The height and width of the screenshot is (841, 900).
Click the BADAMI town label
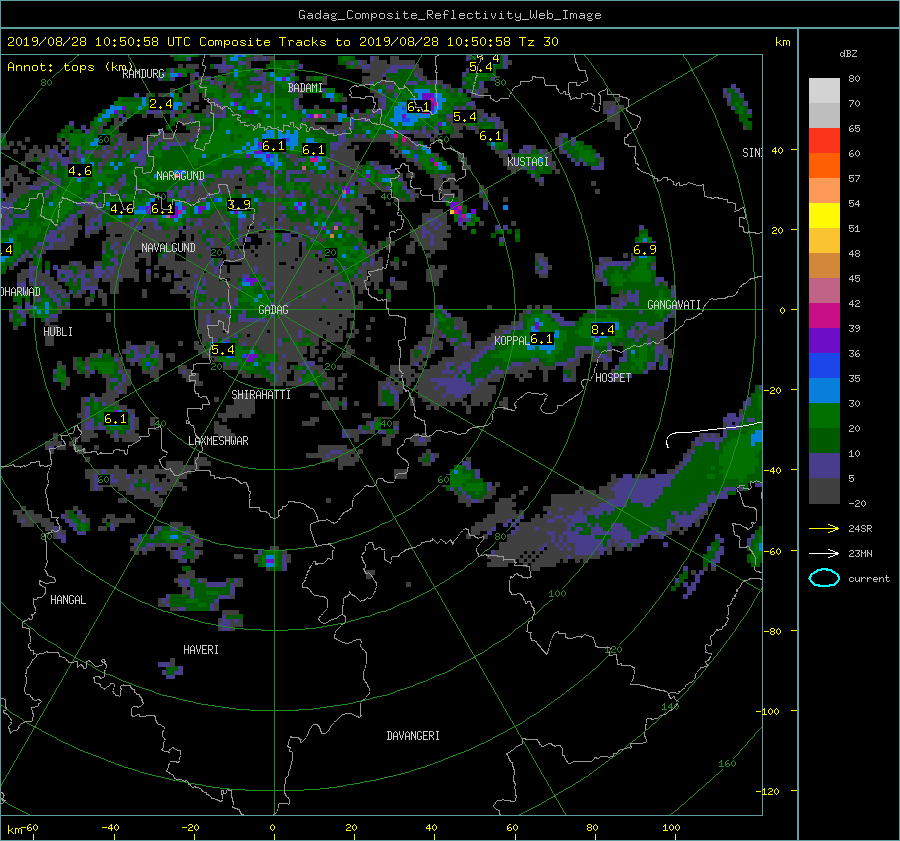pos(305,88)
